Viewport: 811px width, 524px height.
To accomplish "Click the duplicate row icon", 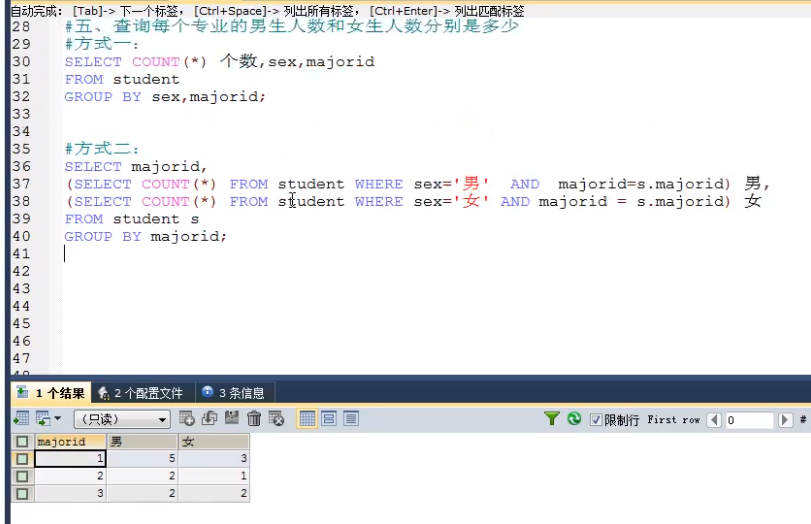I will coord(209,418).
